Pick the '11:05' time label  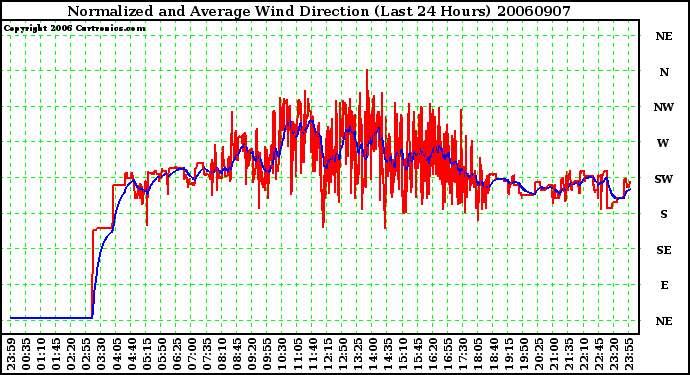pos(297,354)
